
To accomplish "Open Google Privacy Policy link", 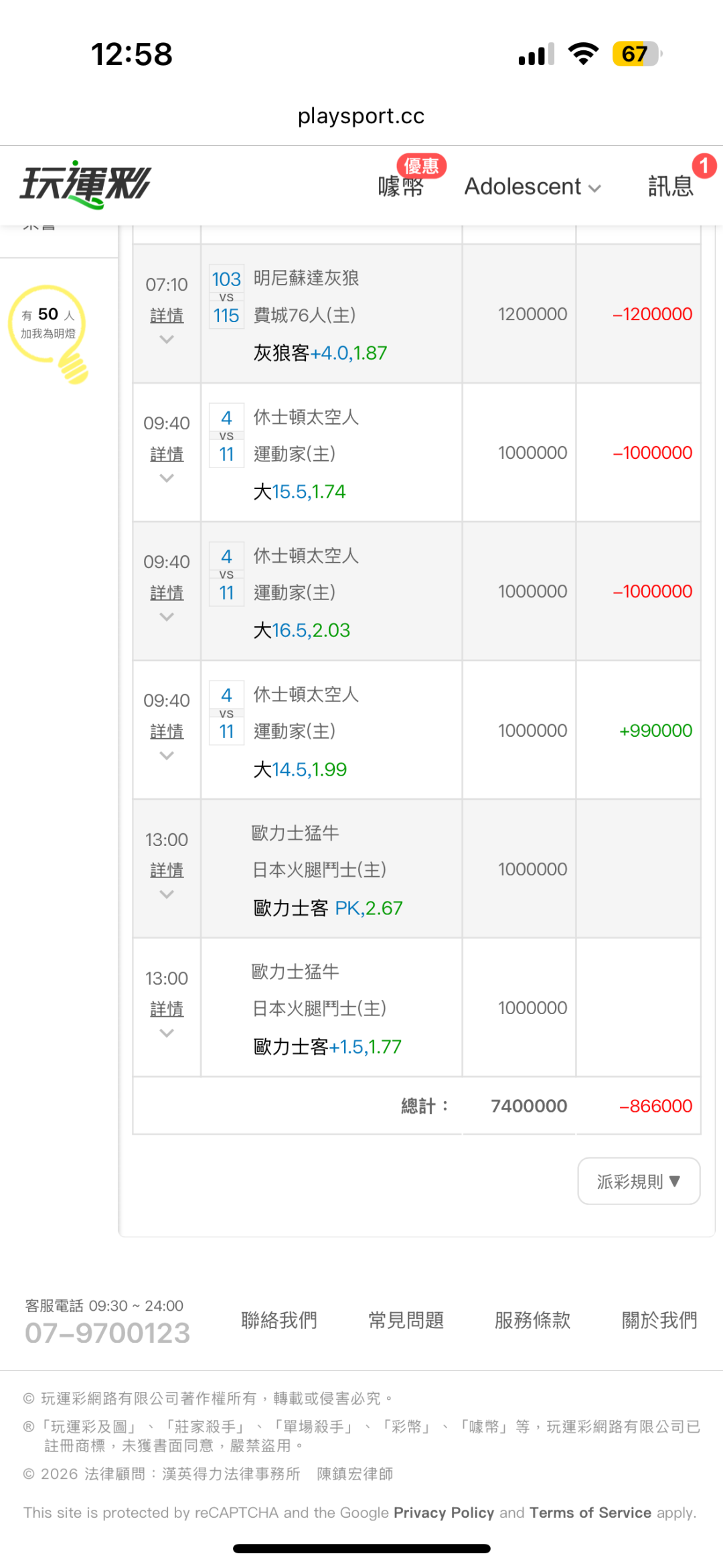I will pos(443,1512).
